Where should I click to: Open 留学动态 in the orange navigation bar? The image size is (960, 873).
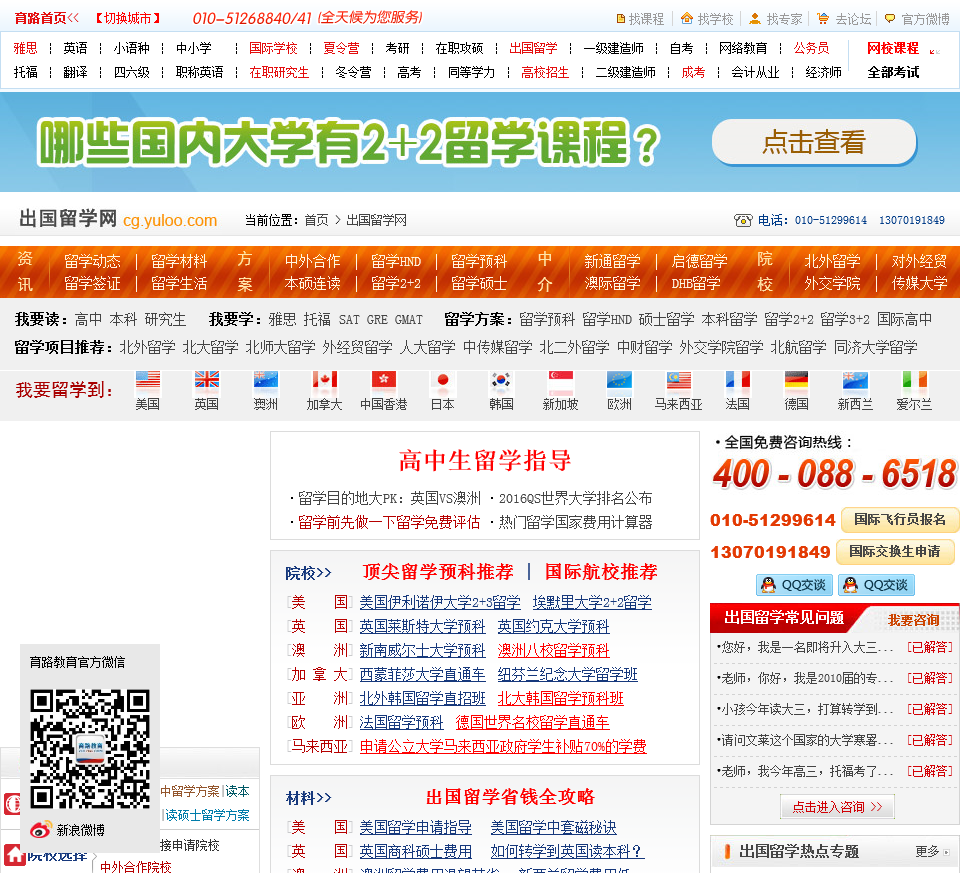coord(92,261)
